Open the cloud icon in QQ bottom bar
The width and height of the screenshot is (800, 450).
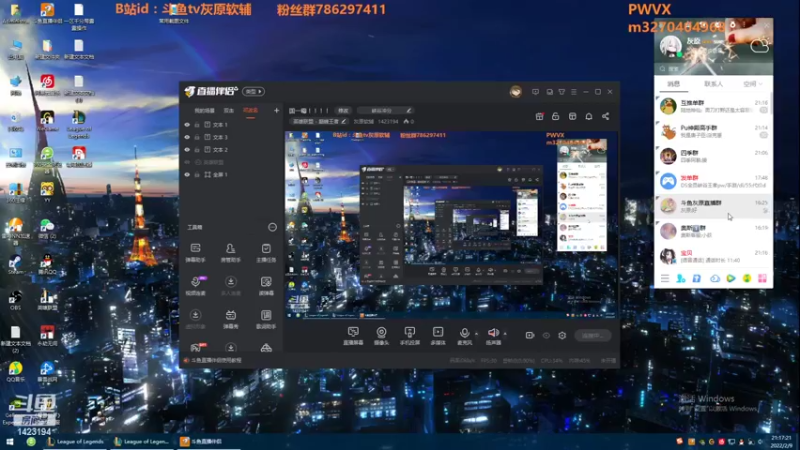click(715, 278)
